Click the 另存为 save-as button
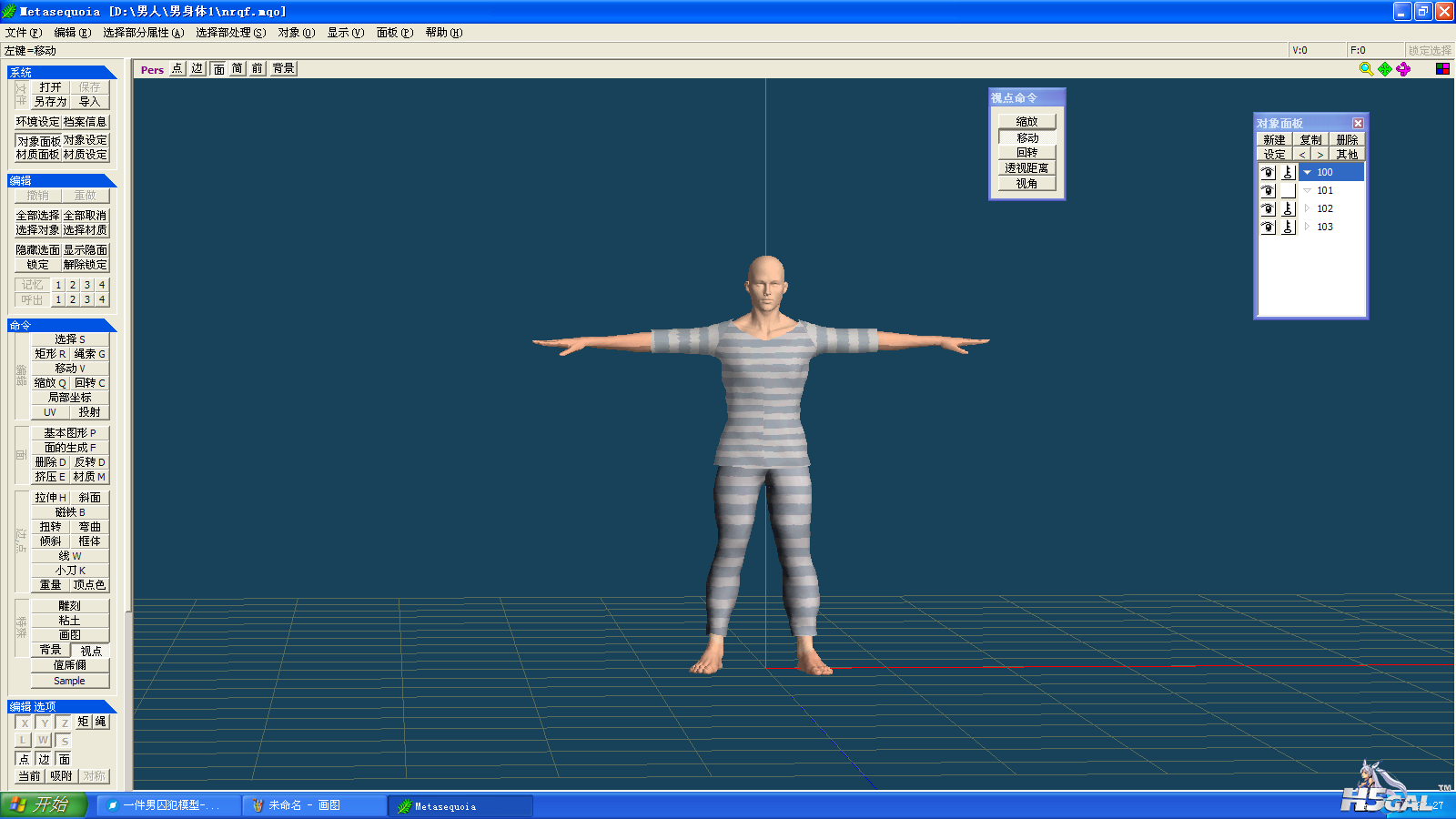The width and height of the screenshot is (1456, 819). (x=50, y=102)
